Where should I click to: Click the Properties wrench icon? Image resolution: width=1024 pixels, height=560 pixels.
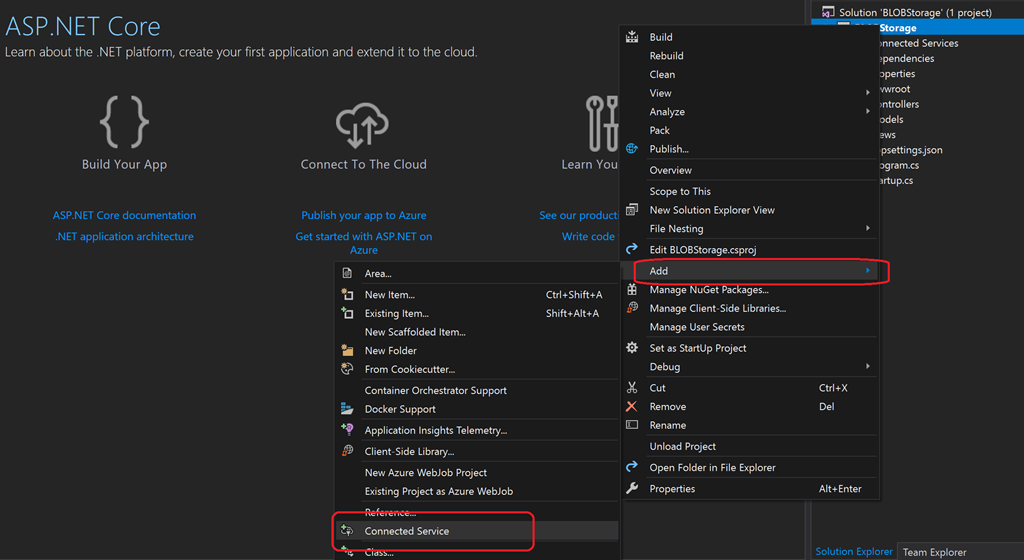coord(632,488)
